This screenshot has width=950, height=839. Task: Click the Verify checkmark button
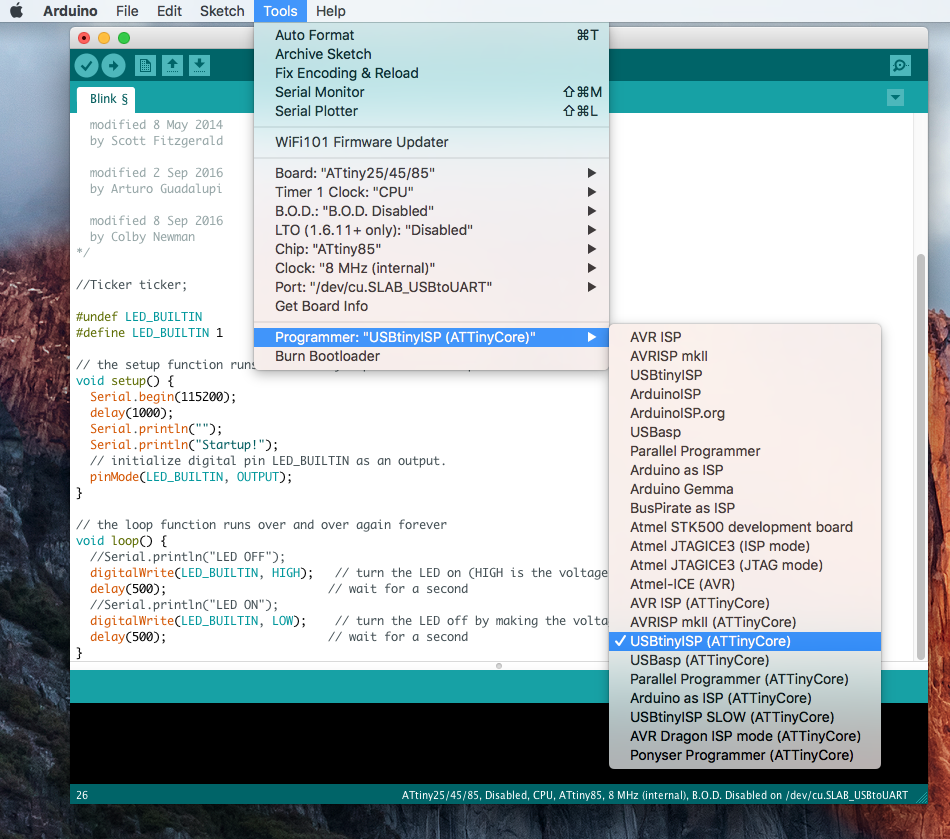(87, 65)
